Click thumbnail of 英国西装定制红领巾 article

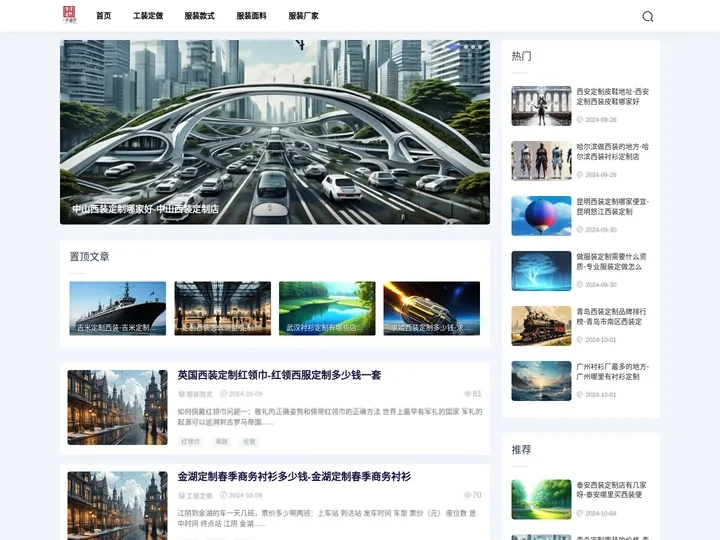118,407
